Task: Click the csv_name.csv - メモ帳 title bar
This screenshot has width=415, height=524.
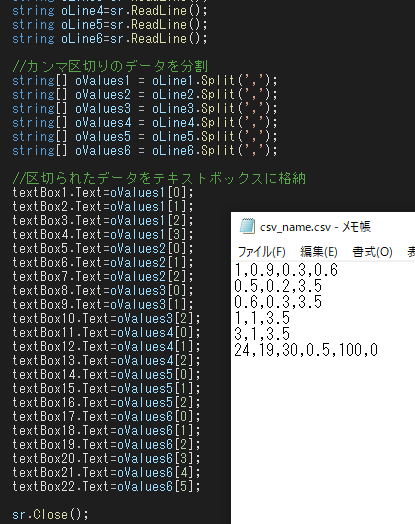Action: point(323,227)
